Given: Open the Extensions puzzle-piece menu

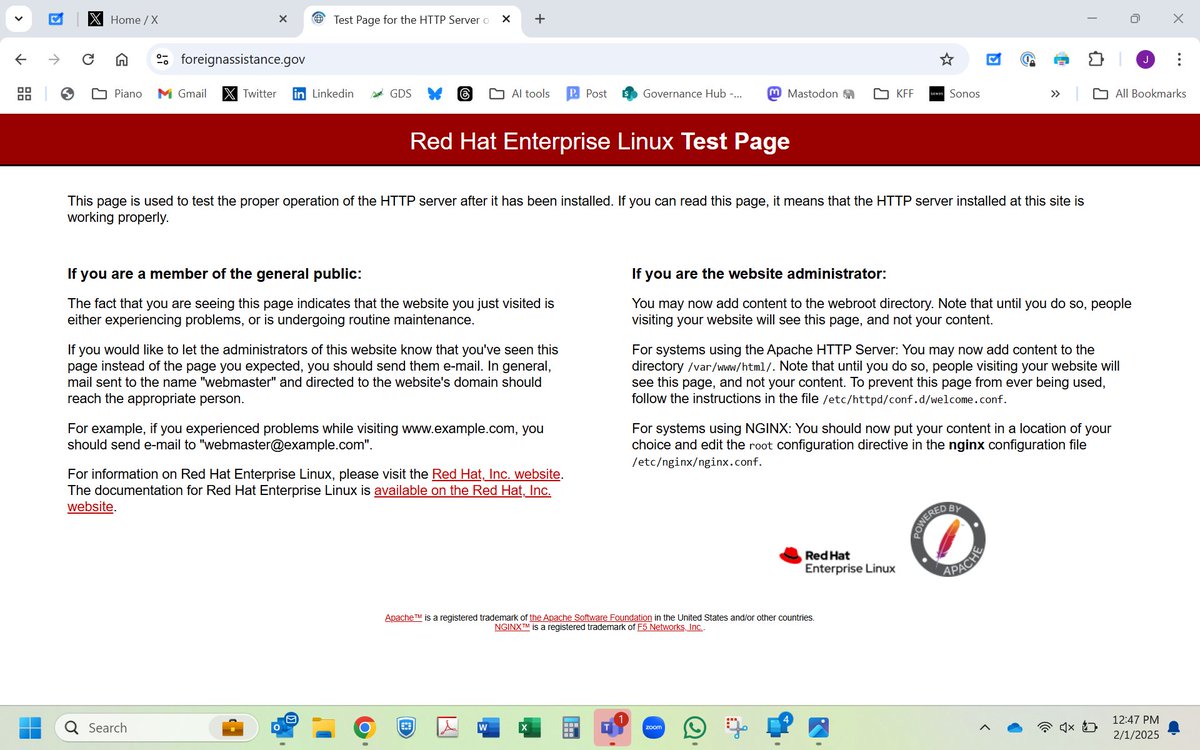Looking at the screenshot, I should point(1096,59).
